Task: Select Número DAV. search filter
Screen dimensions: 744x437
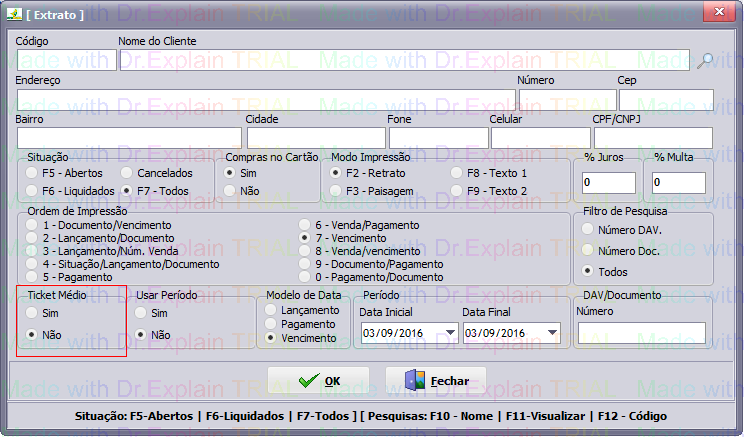Action: tap(587, 230)
